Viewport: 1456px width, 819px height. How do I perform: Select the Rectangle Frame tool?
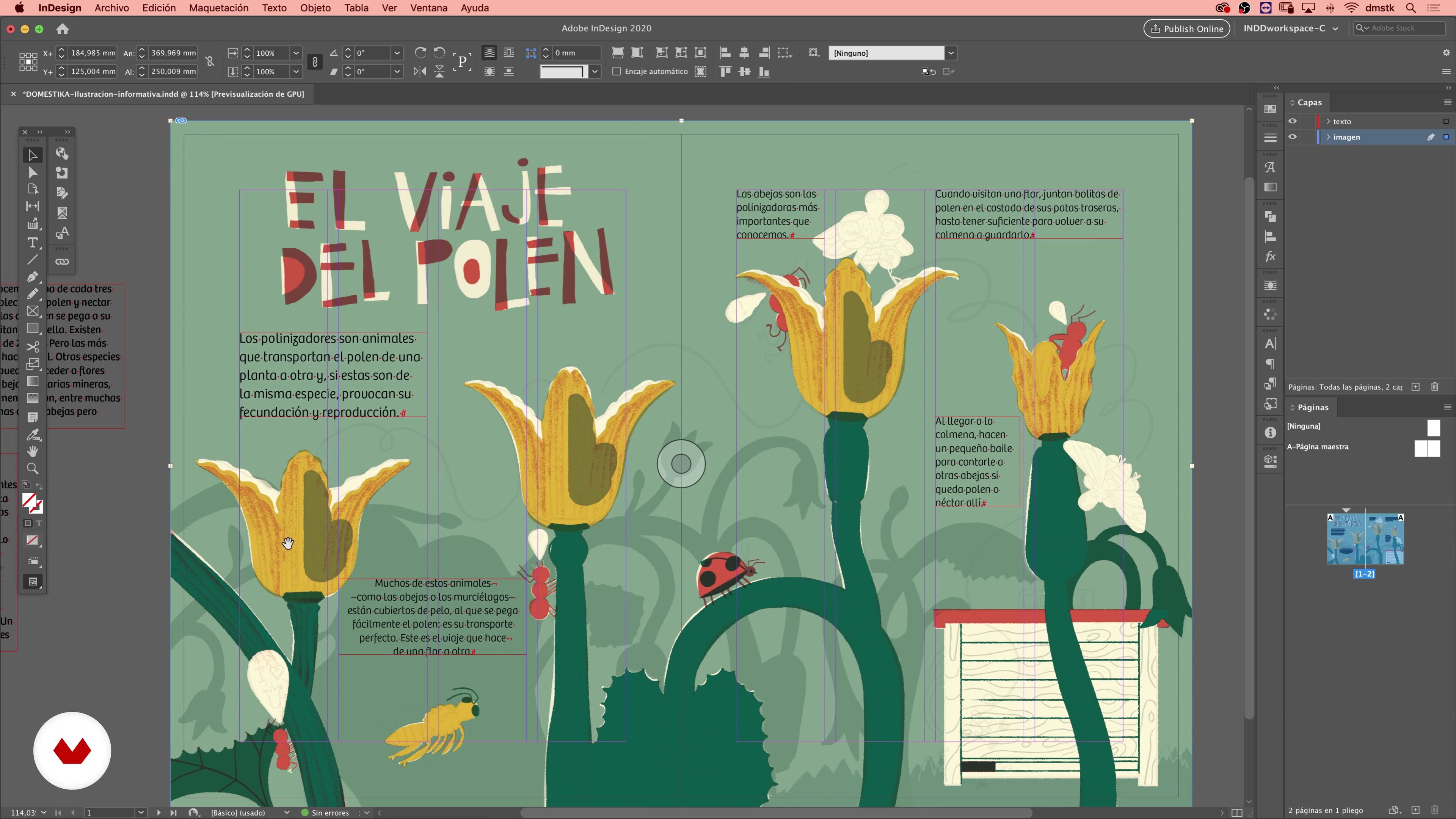tap(32, 311)
